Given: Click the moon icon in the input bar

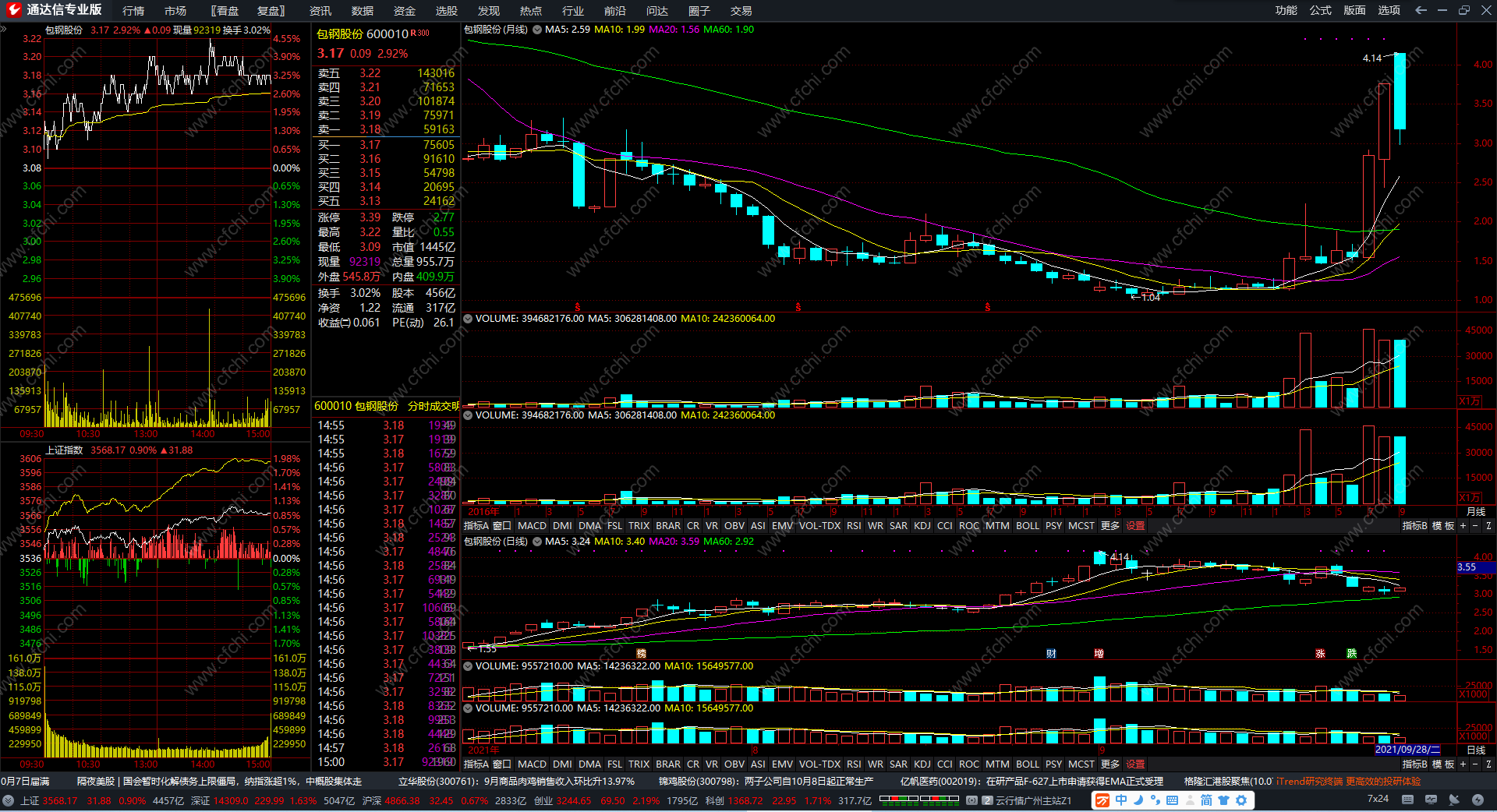Looking at the screenshot, I should coord(1138,800).
